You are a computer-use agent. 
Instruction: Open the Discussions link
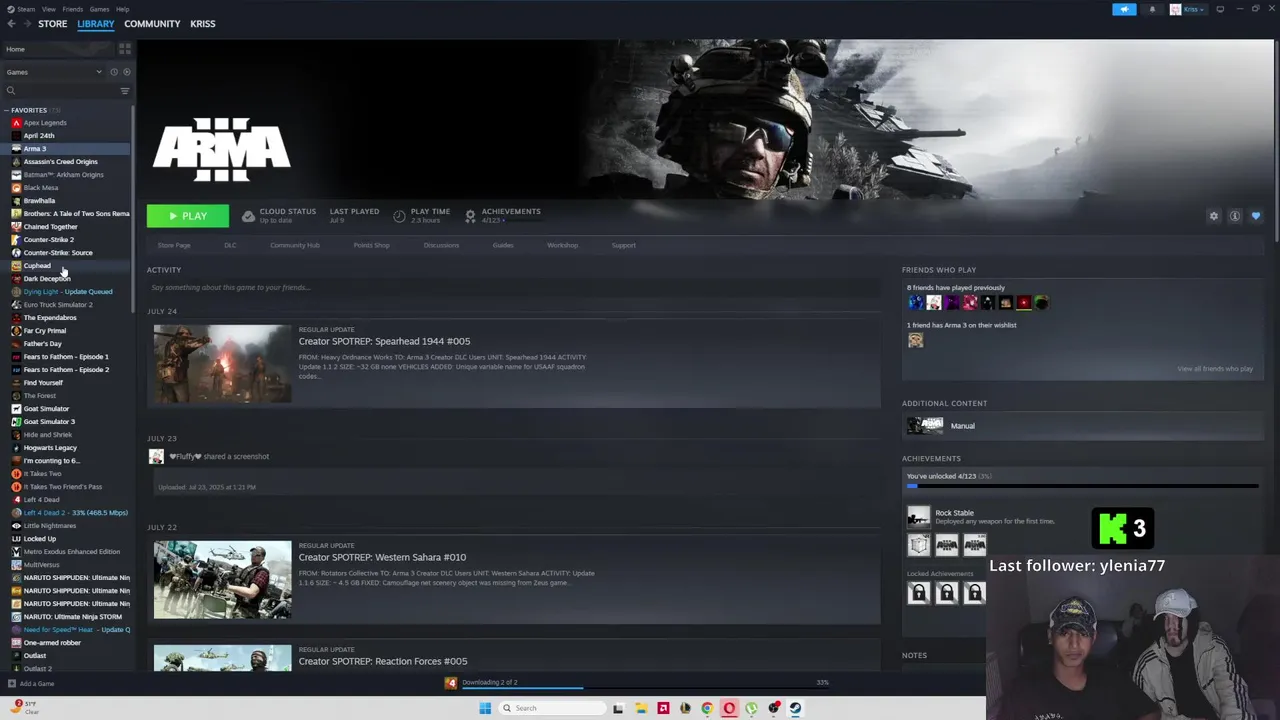point(441,245)
